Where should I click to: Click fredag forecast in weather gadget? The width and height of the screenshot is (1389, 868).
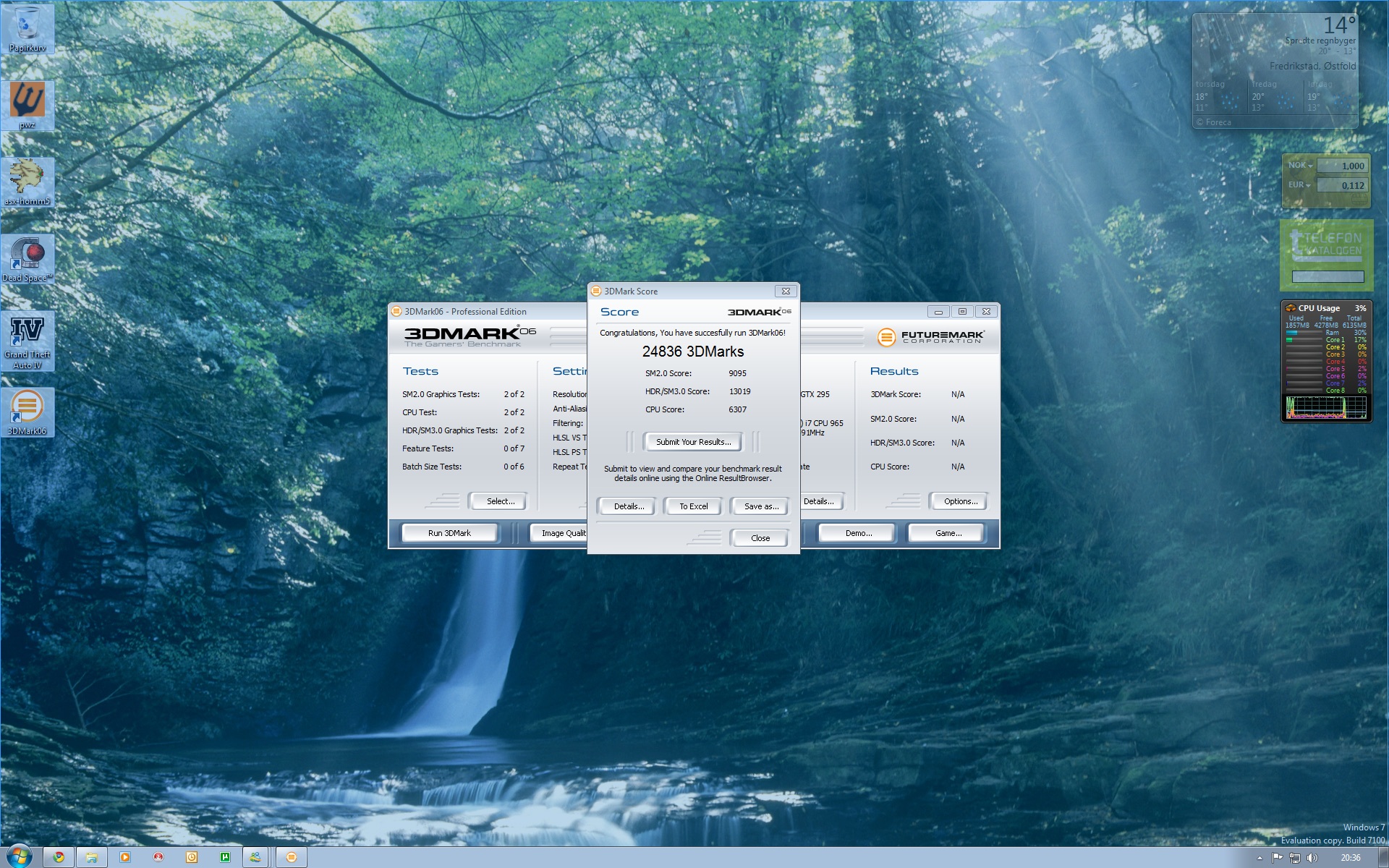[1275, 96]
